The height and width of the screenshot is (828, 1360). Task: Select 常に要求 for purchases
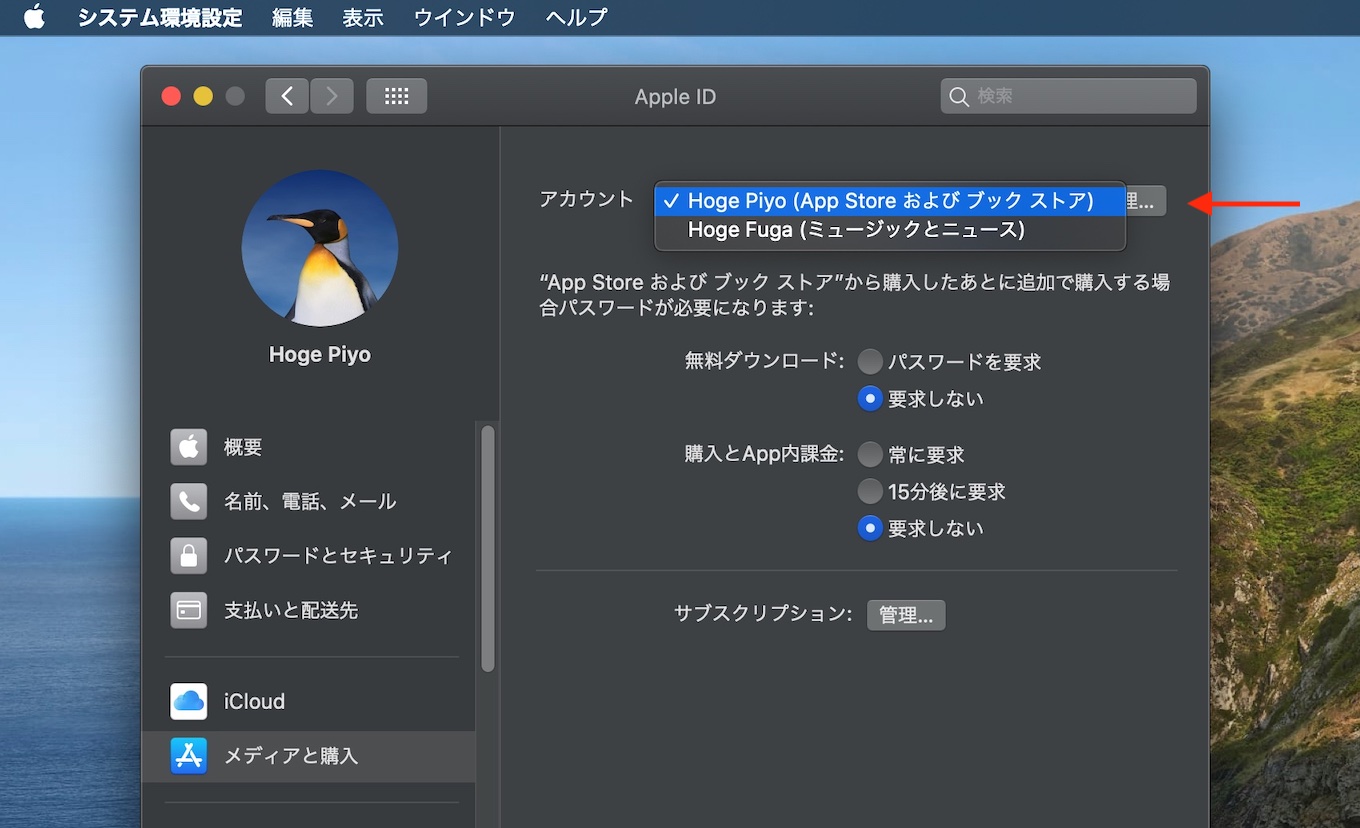[x=870, y=455]
